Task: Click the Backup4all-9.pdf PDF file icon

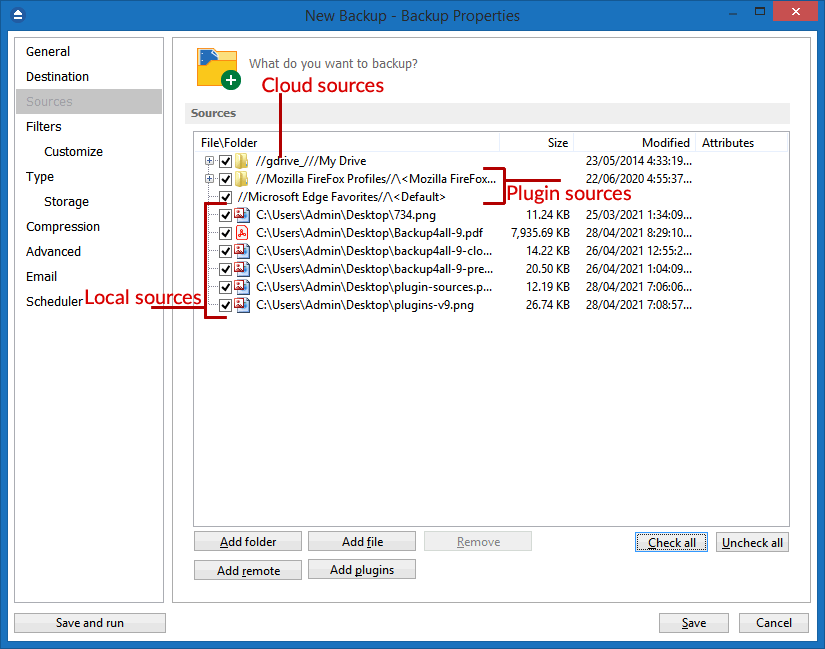Action: point(242,233)
